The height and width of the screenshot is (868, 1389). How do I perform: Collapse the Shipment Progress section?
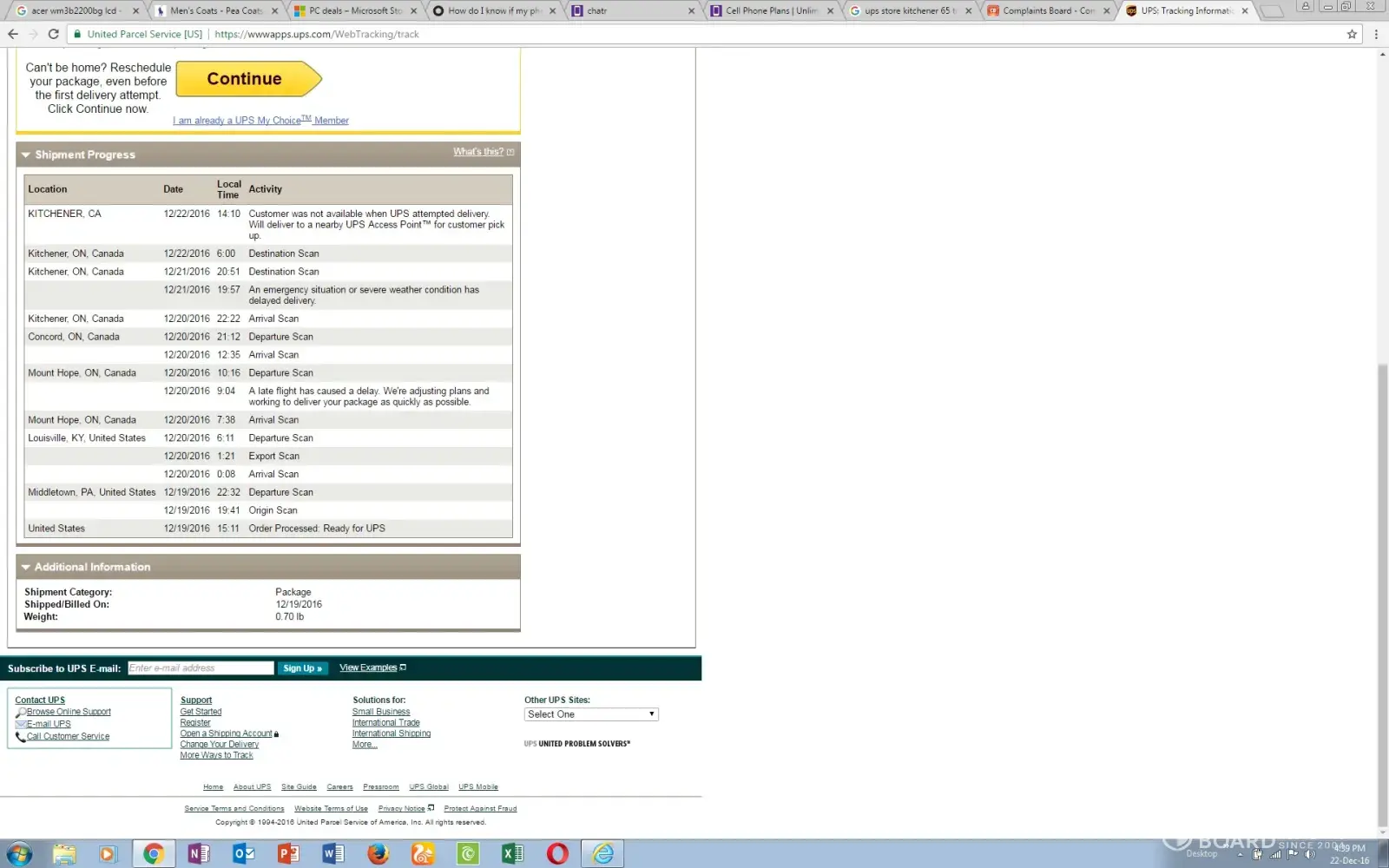tap(26, 155)
